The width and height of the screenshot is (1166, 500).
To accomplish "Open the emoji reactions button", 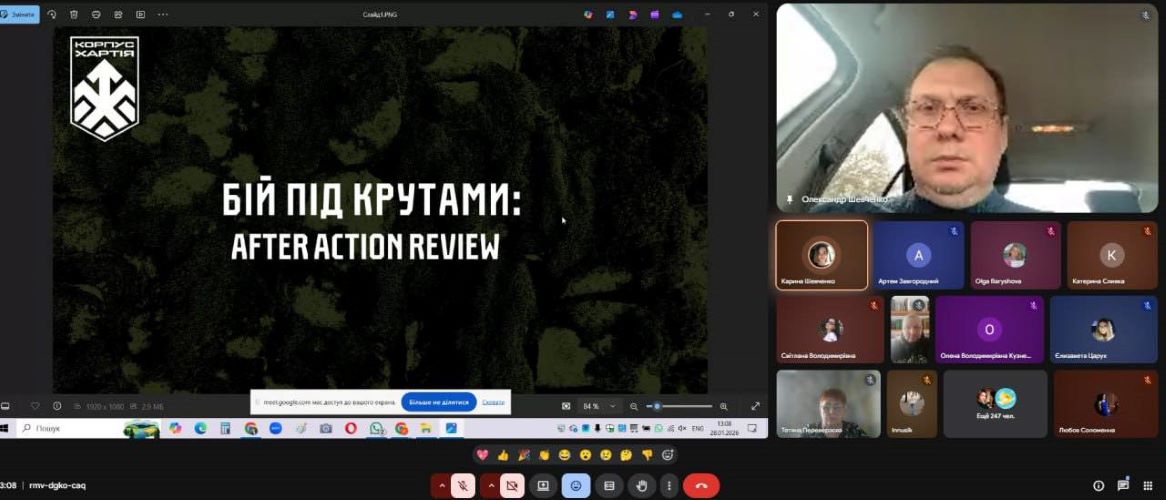I will 575,486.
